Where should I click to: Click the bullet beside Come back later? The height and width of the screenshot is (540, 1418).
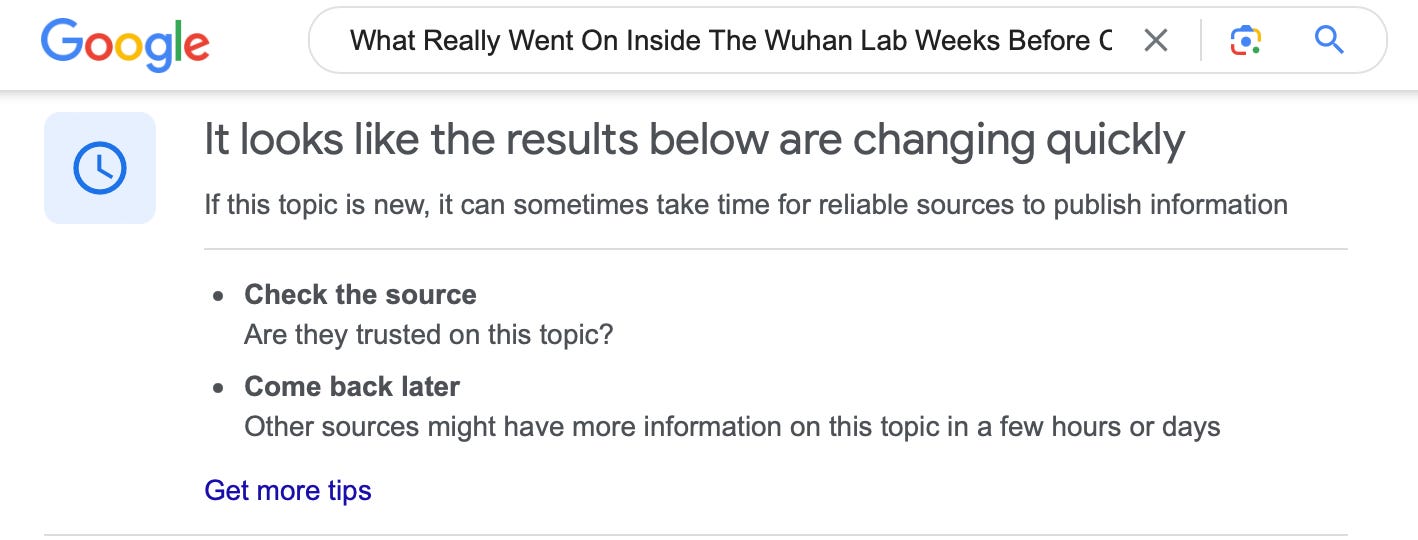click(x=219, y=388)
